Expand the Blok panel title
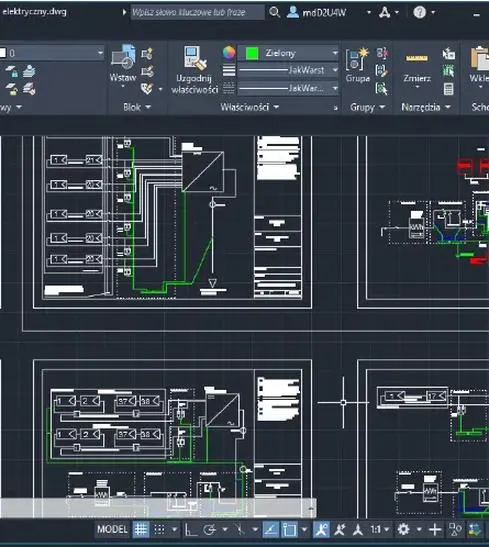The height and width of the screenshot is (547, 489). (x=137, y=107)
